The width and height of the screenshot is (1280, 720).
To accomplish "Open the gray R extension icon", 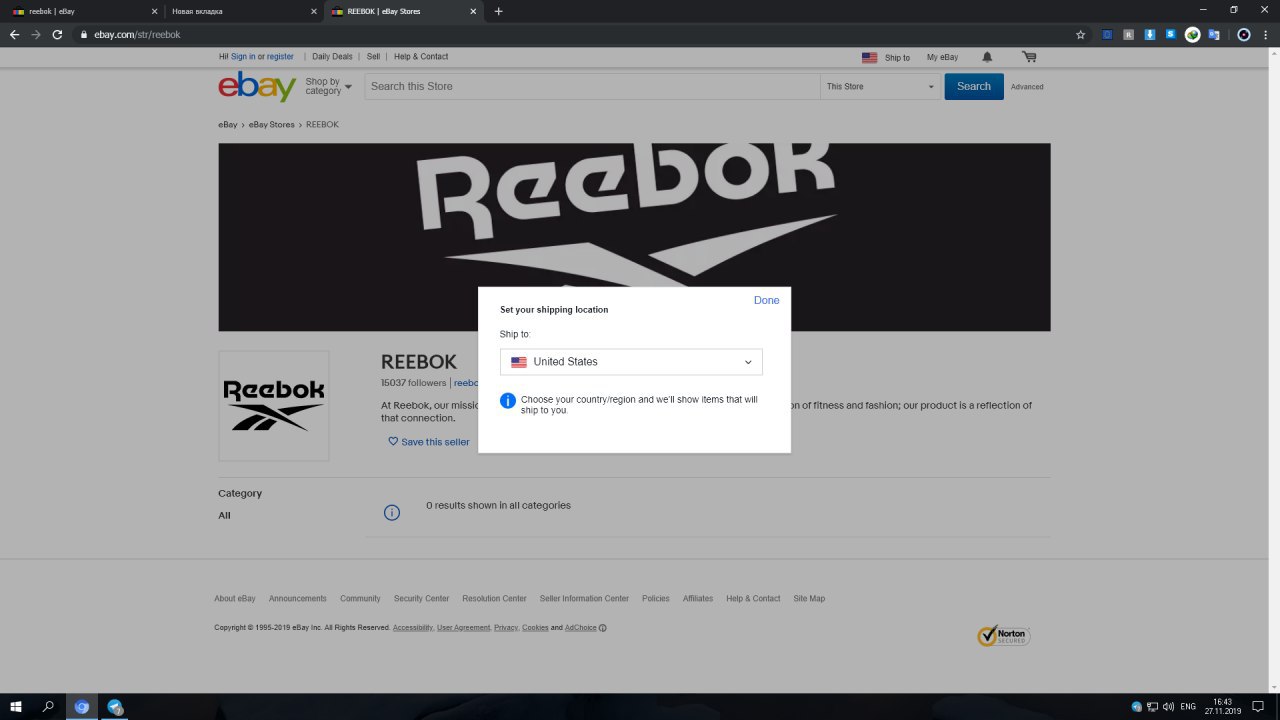I will 1129,34.
